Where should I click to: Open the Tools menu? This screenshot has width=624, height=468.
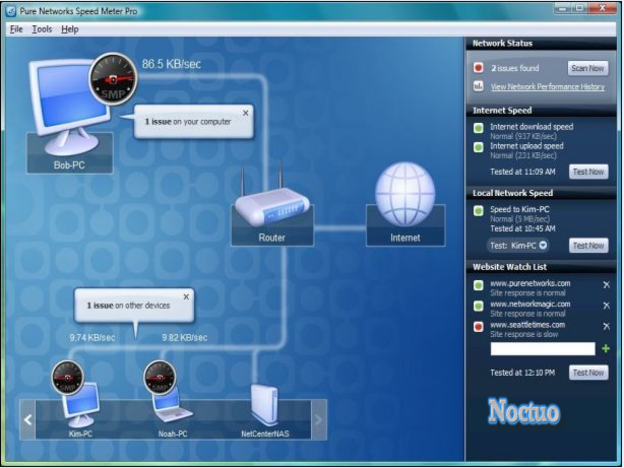[42, 29]
